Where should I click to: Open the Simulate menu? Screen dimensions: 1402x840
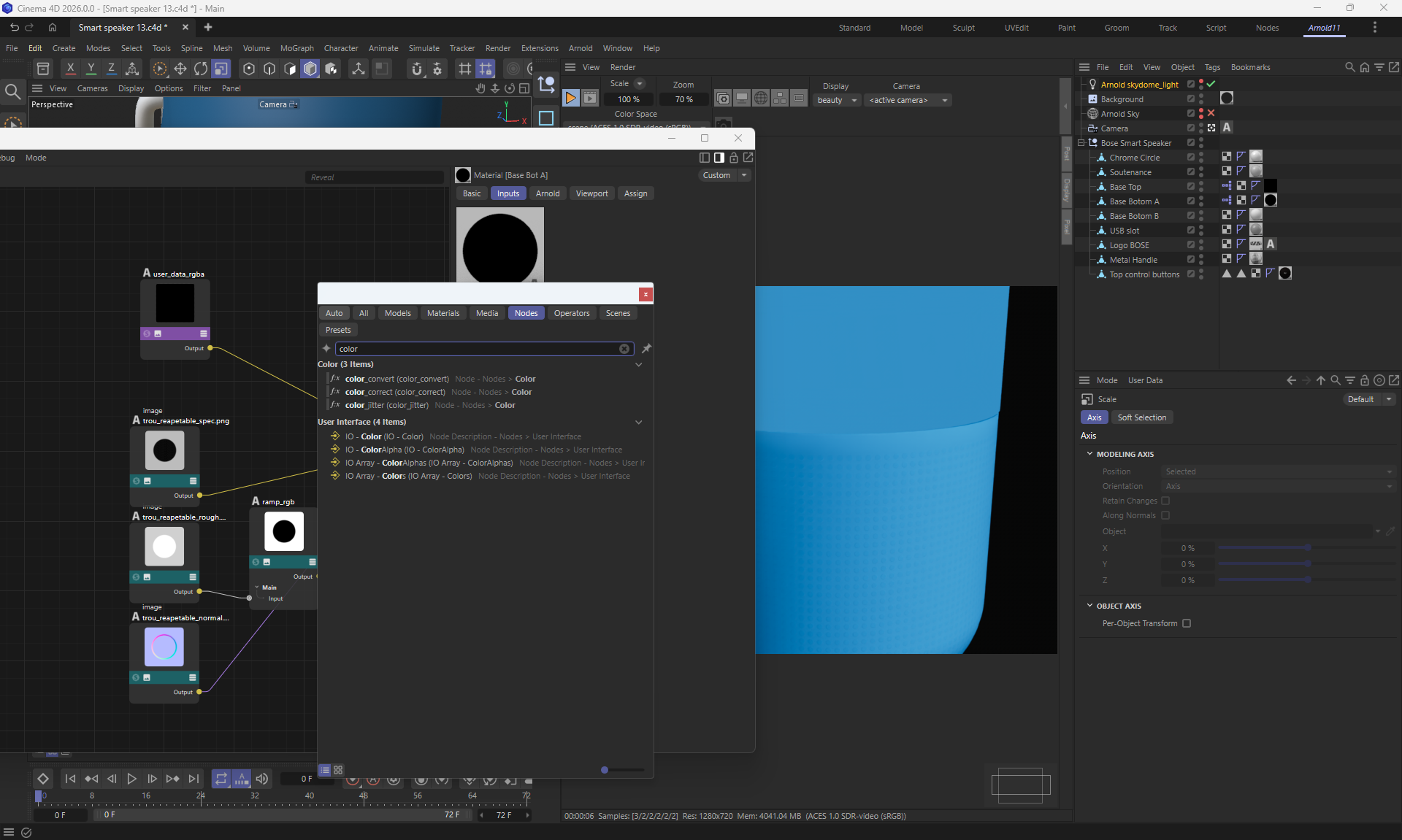(x=424, y=48)
